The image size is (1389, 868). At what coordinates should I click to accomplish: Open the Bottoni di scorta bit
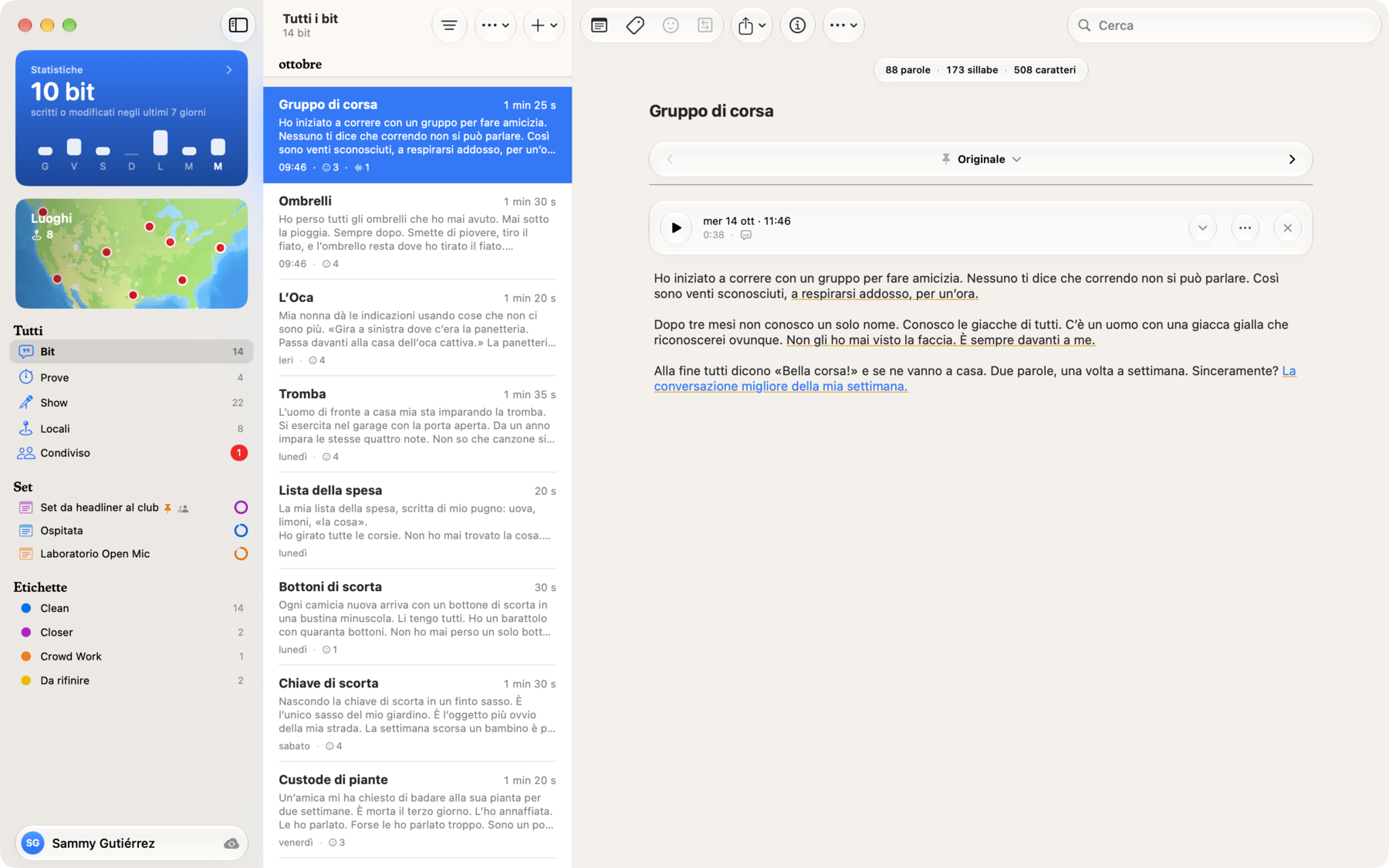click(417, 617)
